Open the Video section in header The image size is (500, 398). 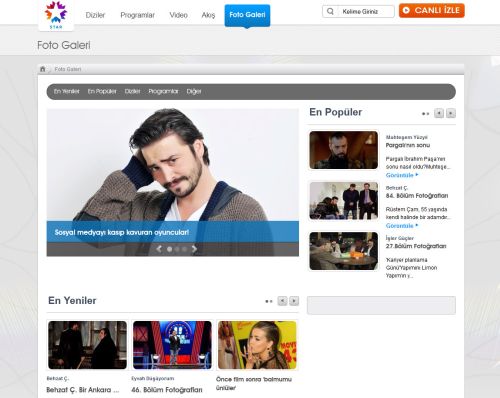point(178,15)
